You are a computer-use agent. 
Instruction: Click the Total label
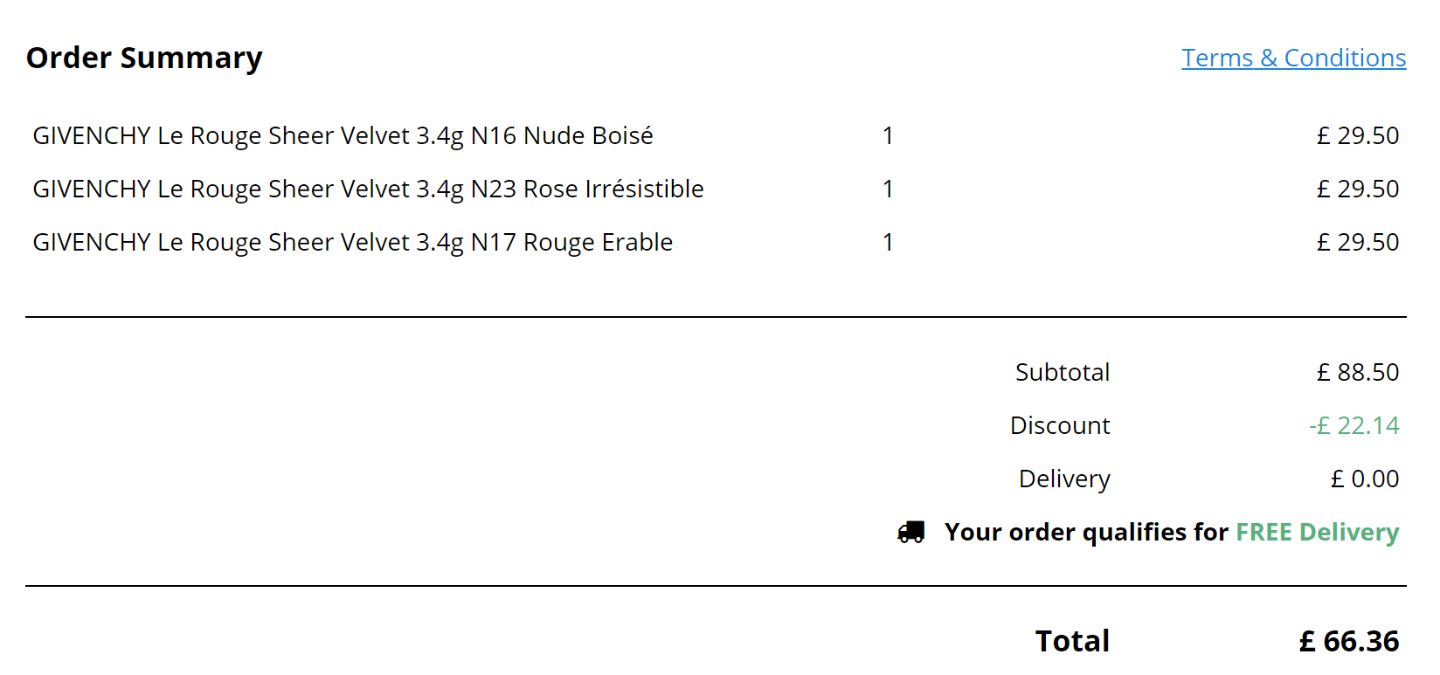point(1072,641)
